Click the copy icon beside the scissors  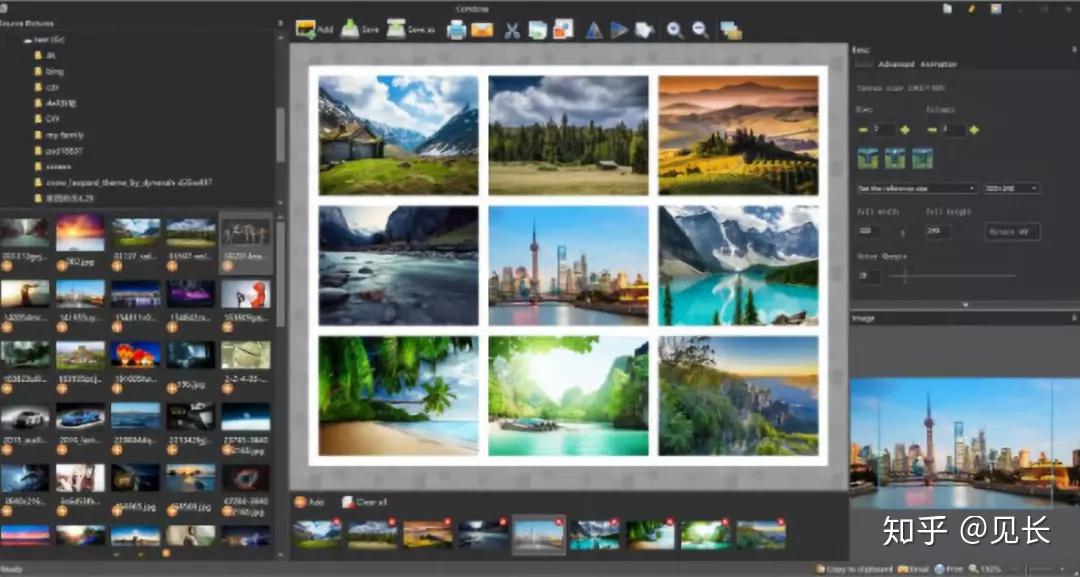coord(537,30)
